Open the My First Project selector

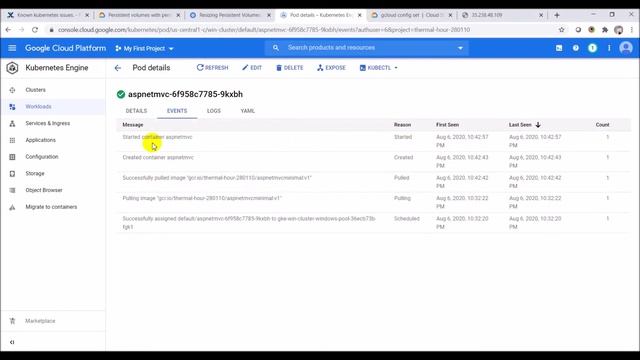point(144,48)
